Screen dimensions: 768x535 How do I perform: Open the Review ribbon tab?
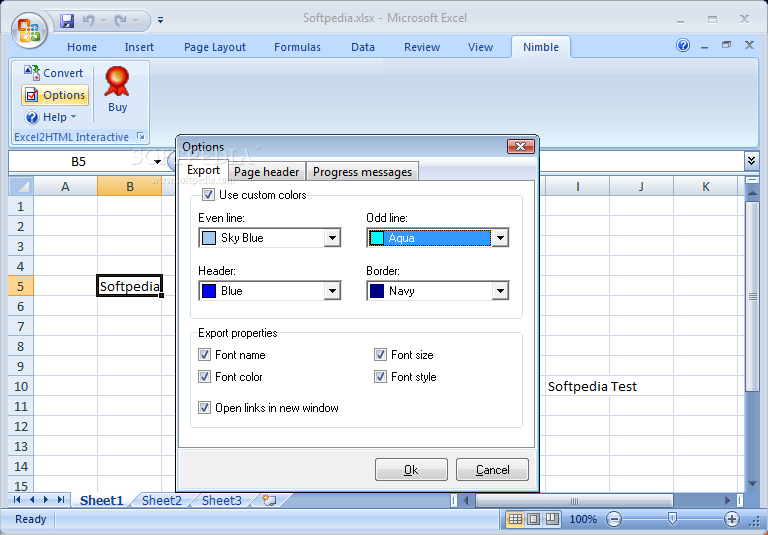click(x=422, y=47)
